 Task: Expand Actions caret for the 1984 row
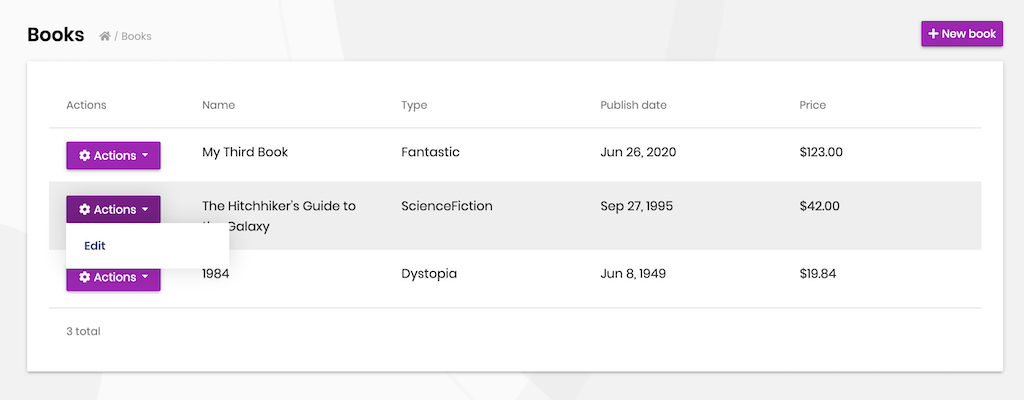tap(145, 278)
